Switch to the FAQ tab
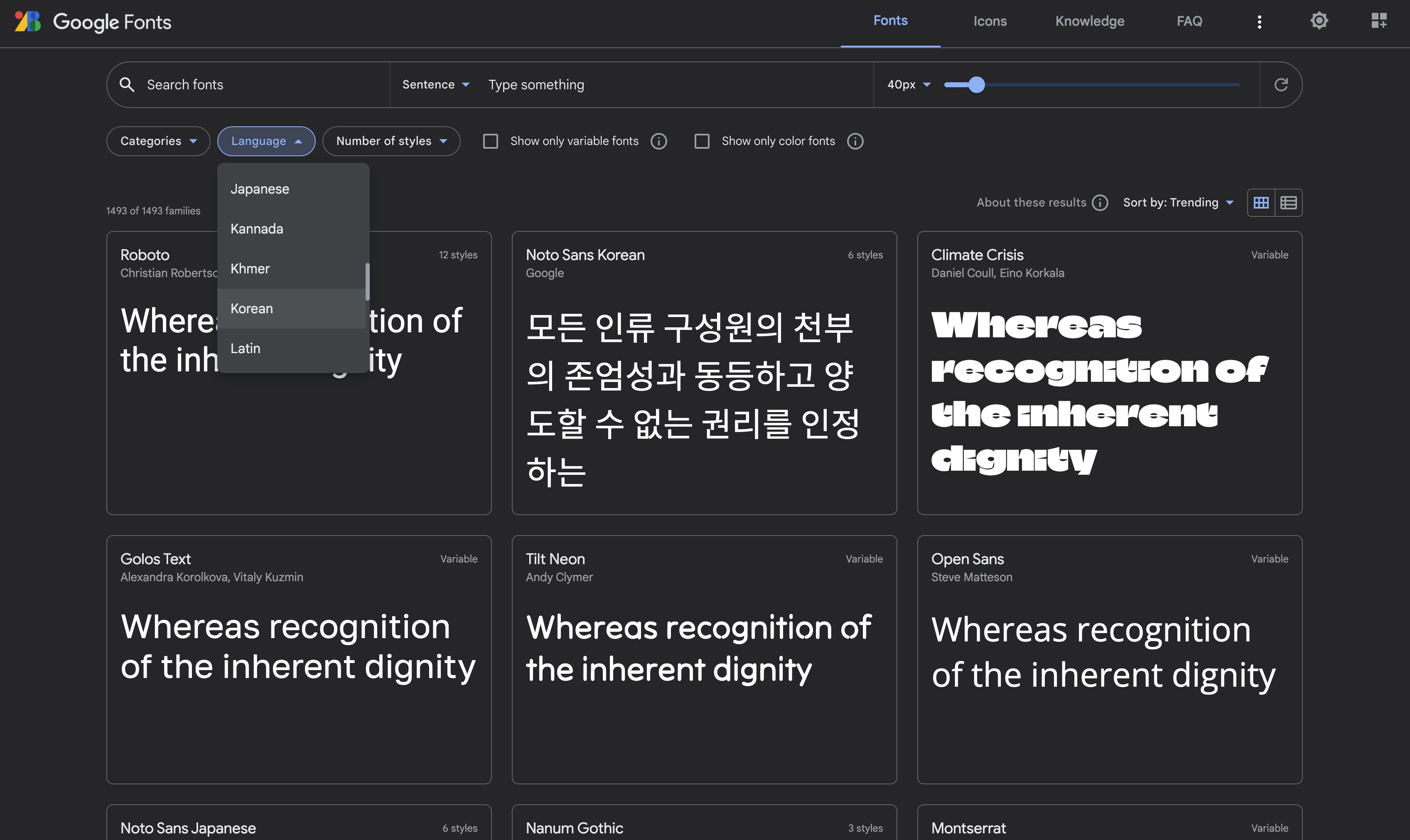The height and width of the screenshot is (840, 1410). pos(1189,22)
